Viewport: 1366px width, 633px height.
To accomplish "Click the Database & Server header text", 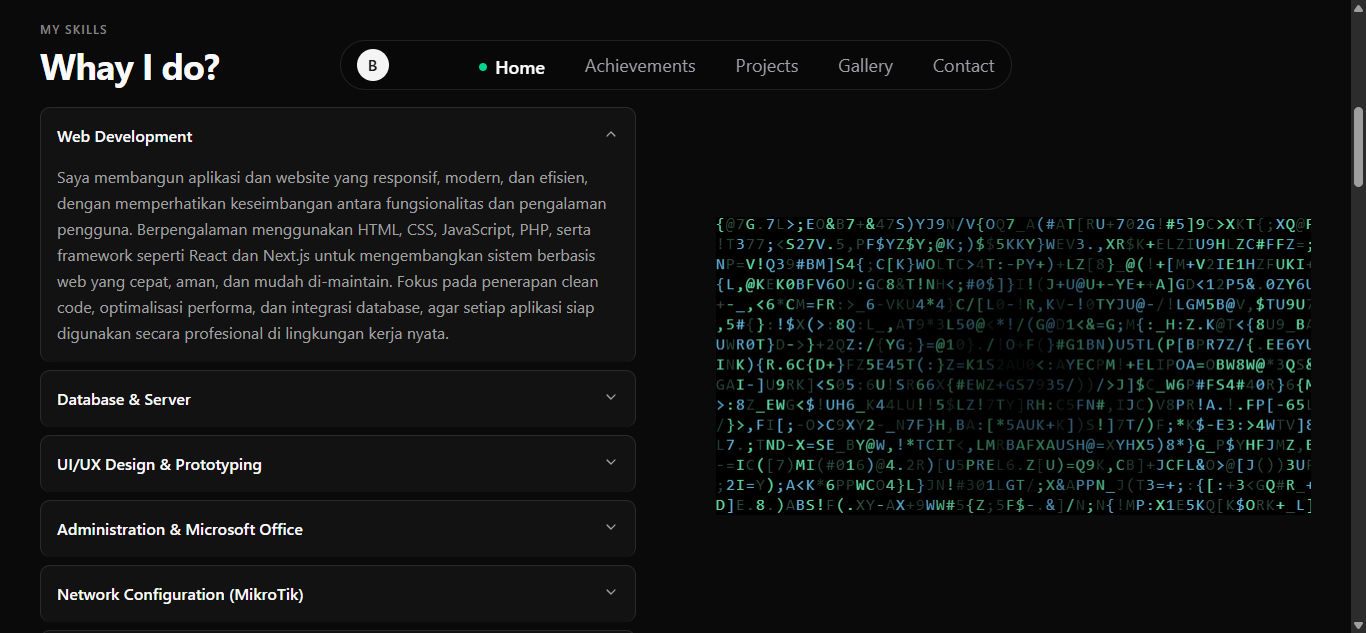I will coord(124,398).
